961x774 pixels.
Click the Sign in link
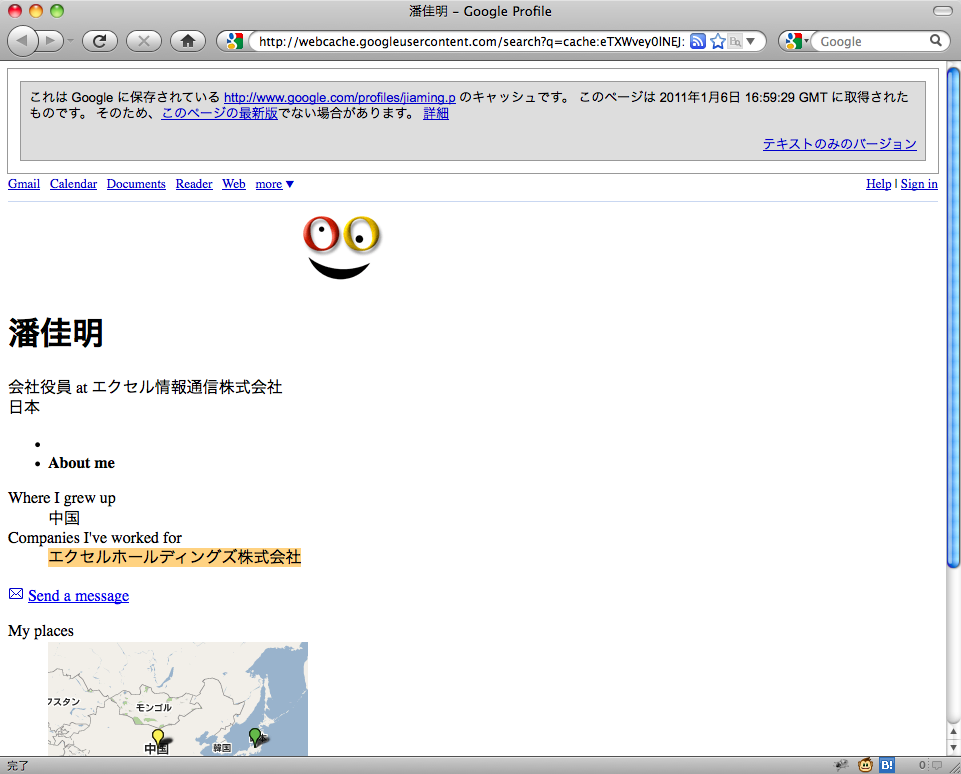click(x=919, y=184)
